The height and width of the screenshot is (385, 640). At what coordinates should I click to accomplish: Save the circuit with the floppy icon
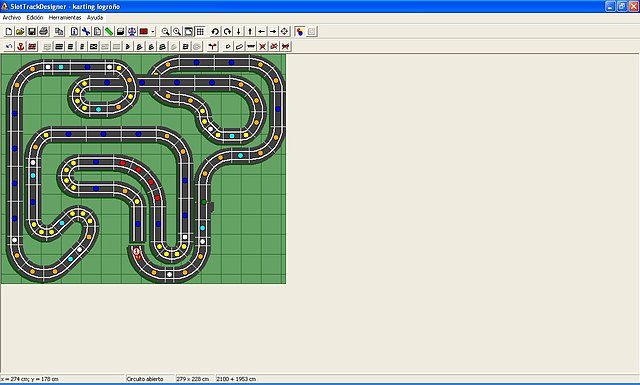(x=31, y=31)
